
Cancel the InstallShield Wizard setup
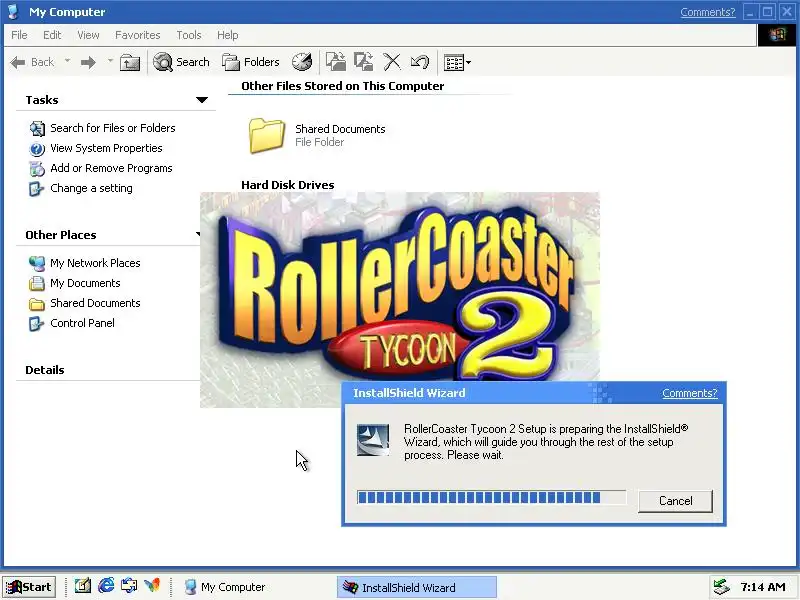[x=675, y=501]
